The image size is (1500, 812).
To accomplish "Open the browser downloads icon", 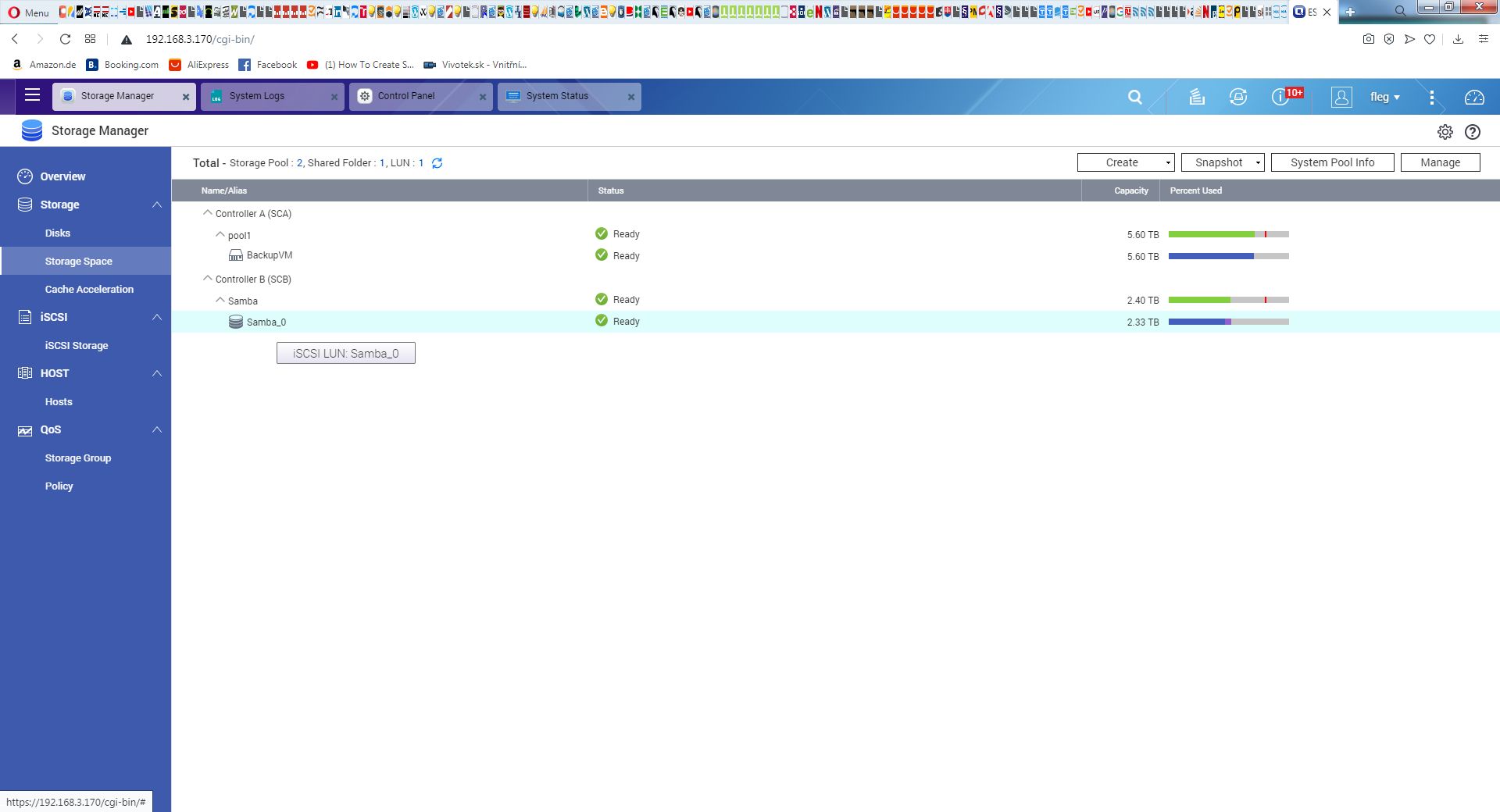I will [1458, 39].
